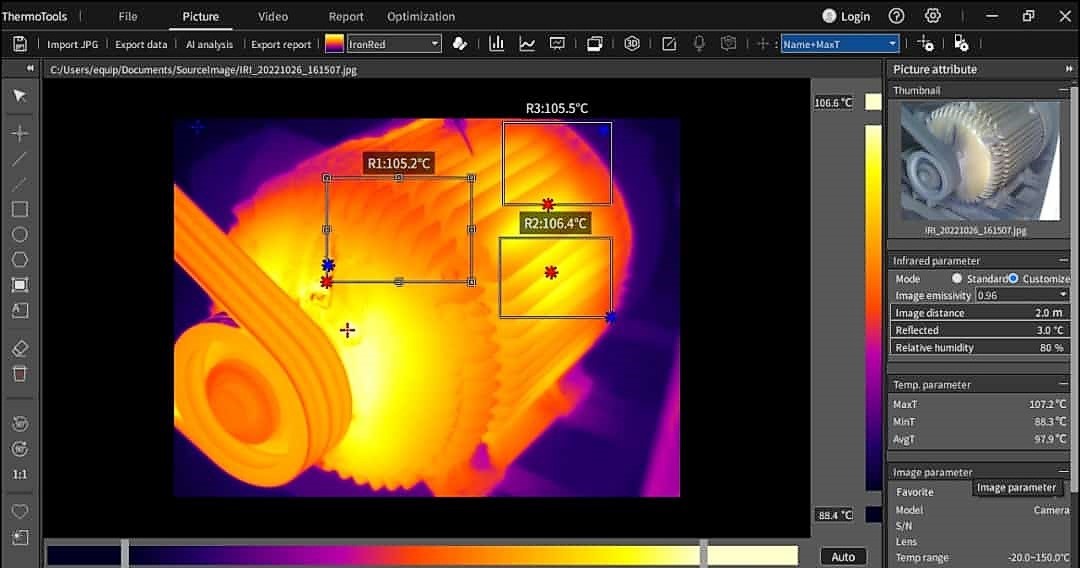Collapse the Image parameter section
The height and width of the screenshot is (568, 1080).
1063,472
